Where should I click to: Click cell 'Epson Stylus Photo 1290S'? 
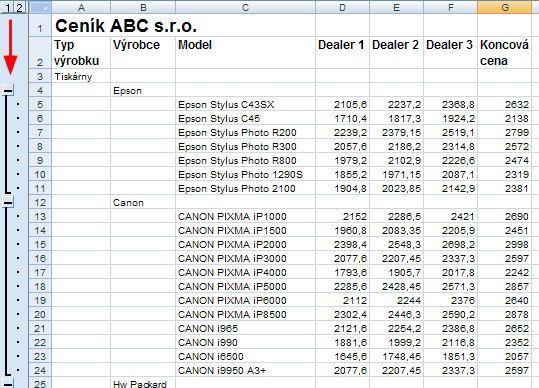pos(245,175)
